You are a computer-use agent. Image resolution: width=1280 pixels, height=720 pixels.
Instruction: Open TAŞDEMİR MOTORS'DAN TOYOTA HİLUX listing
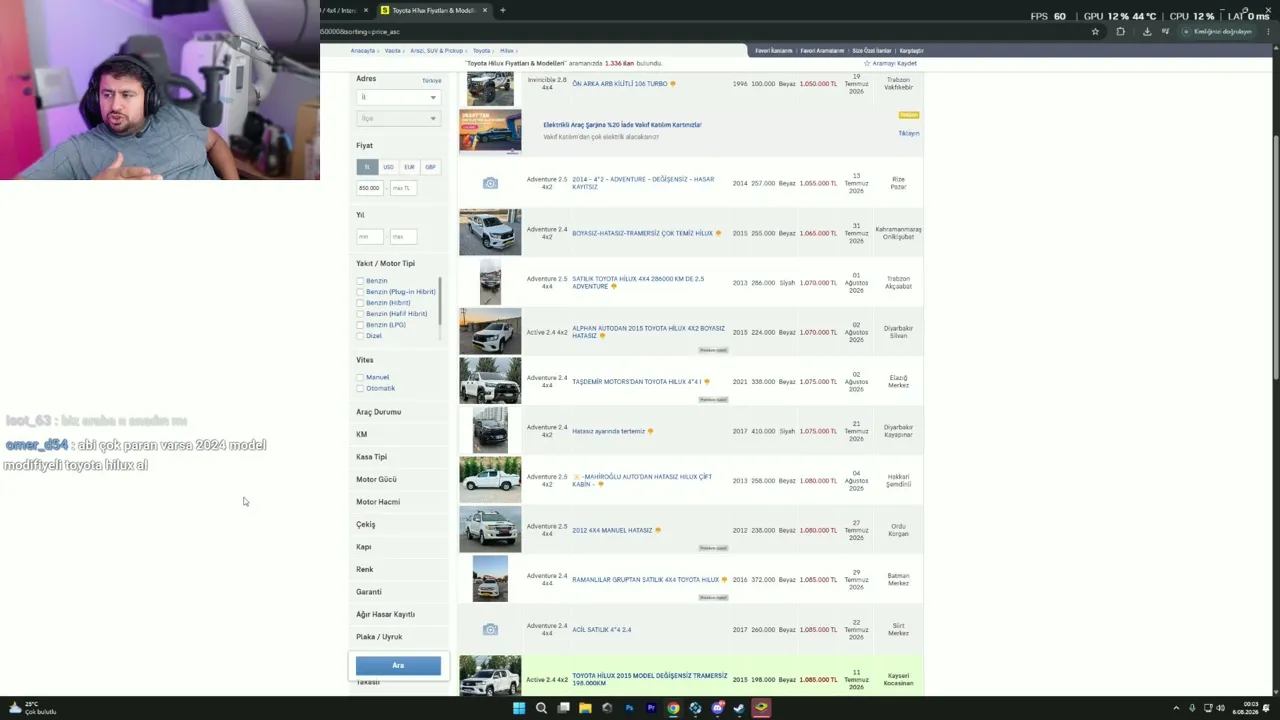[x=636, y=382]
